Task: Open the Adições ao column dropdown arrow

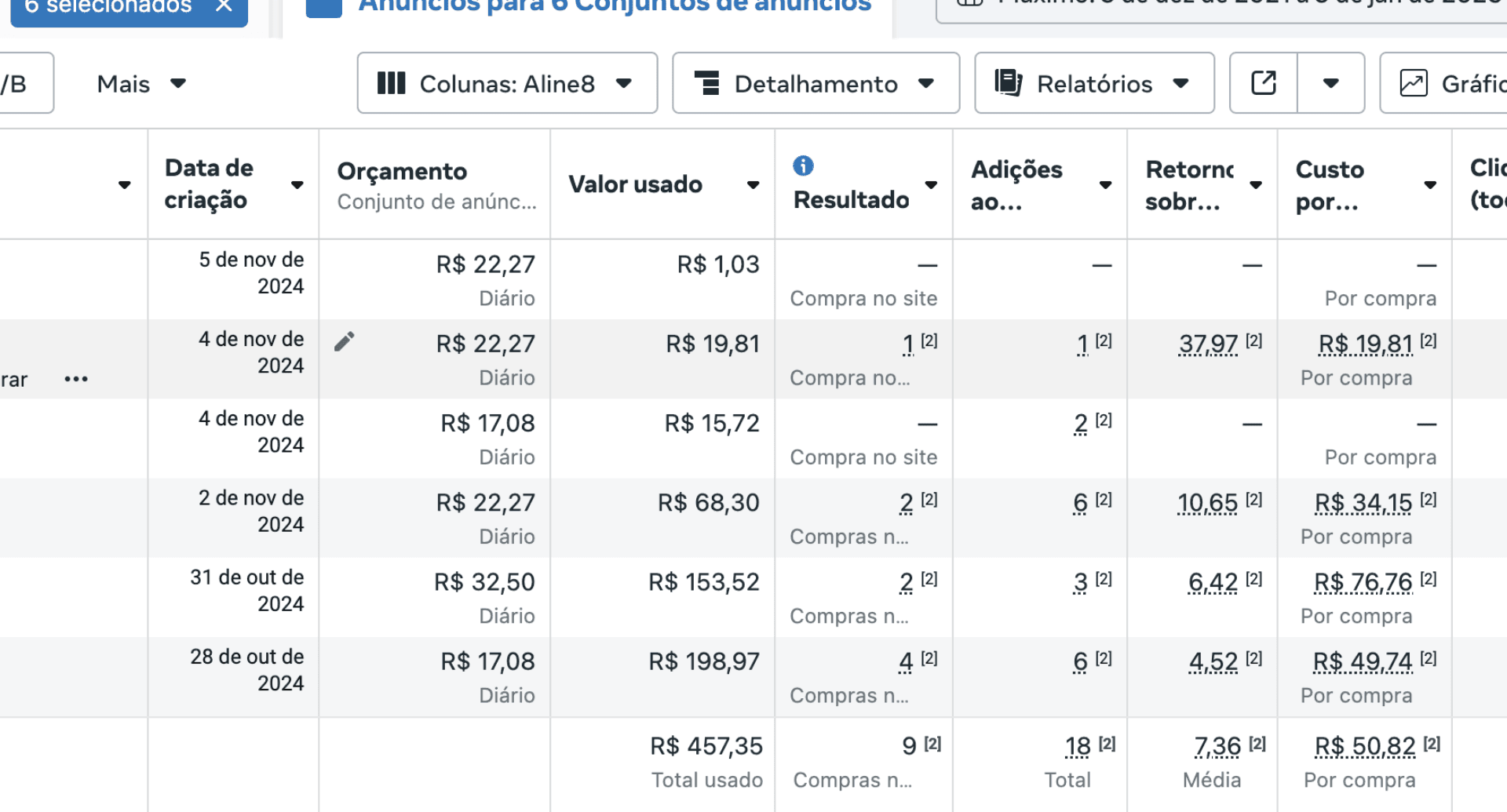Action: (x=1105, y=185)
